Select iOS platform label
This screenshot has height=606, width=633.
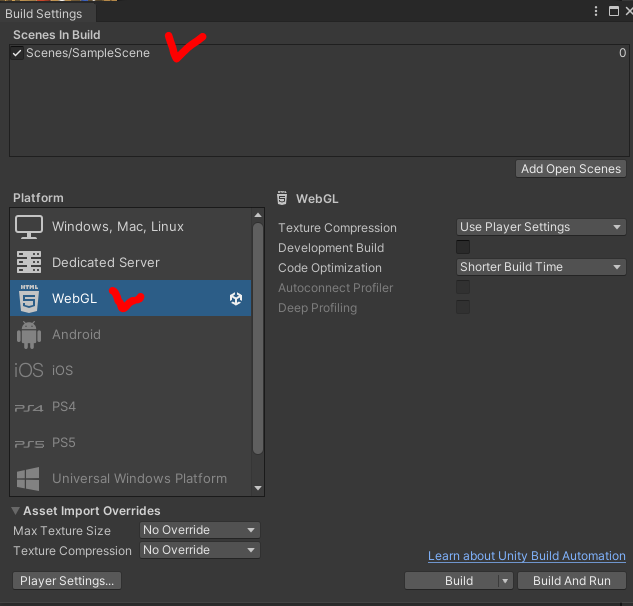pyautogui.click(x=63, y=370)
